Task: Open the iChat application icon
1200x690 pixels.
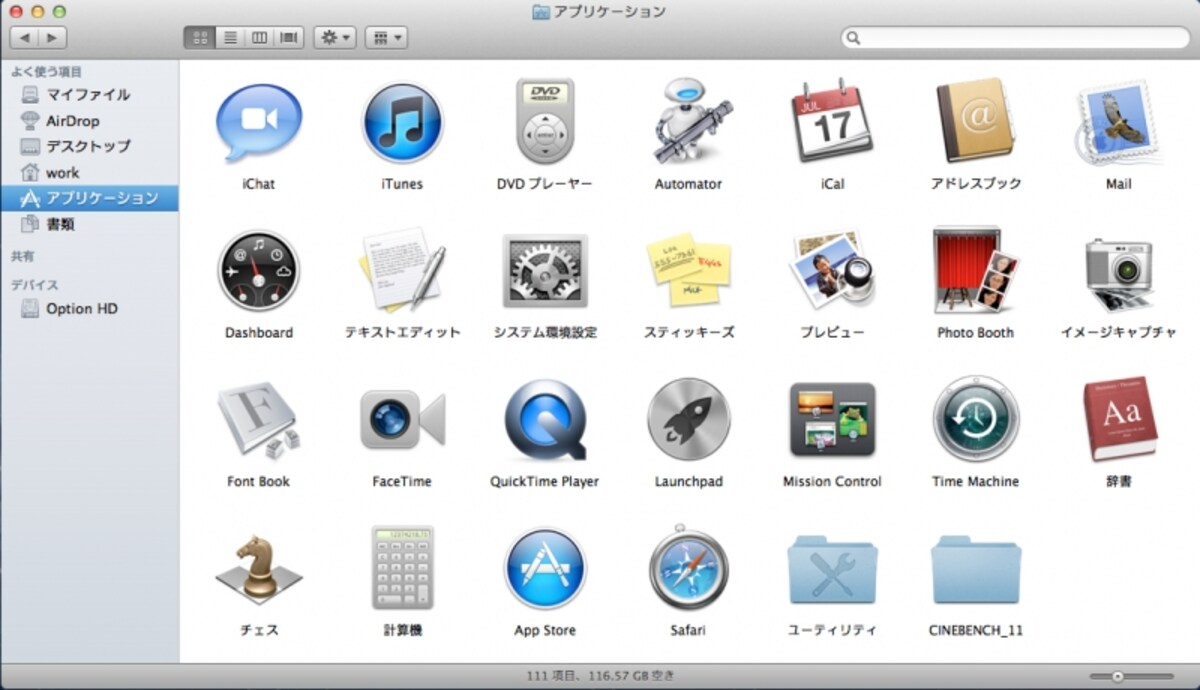Action: (258, 123)
